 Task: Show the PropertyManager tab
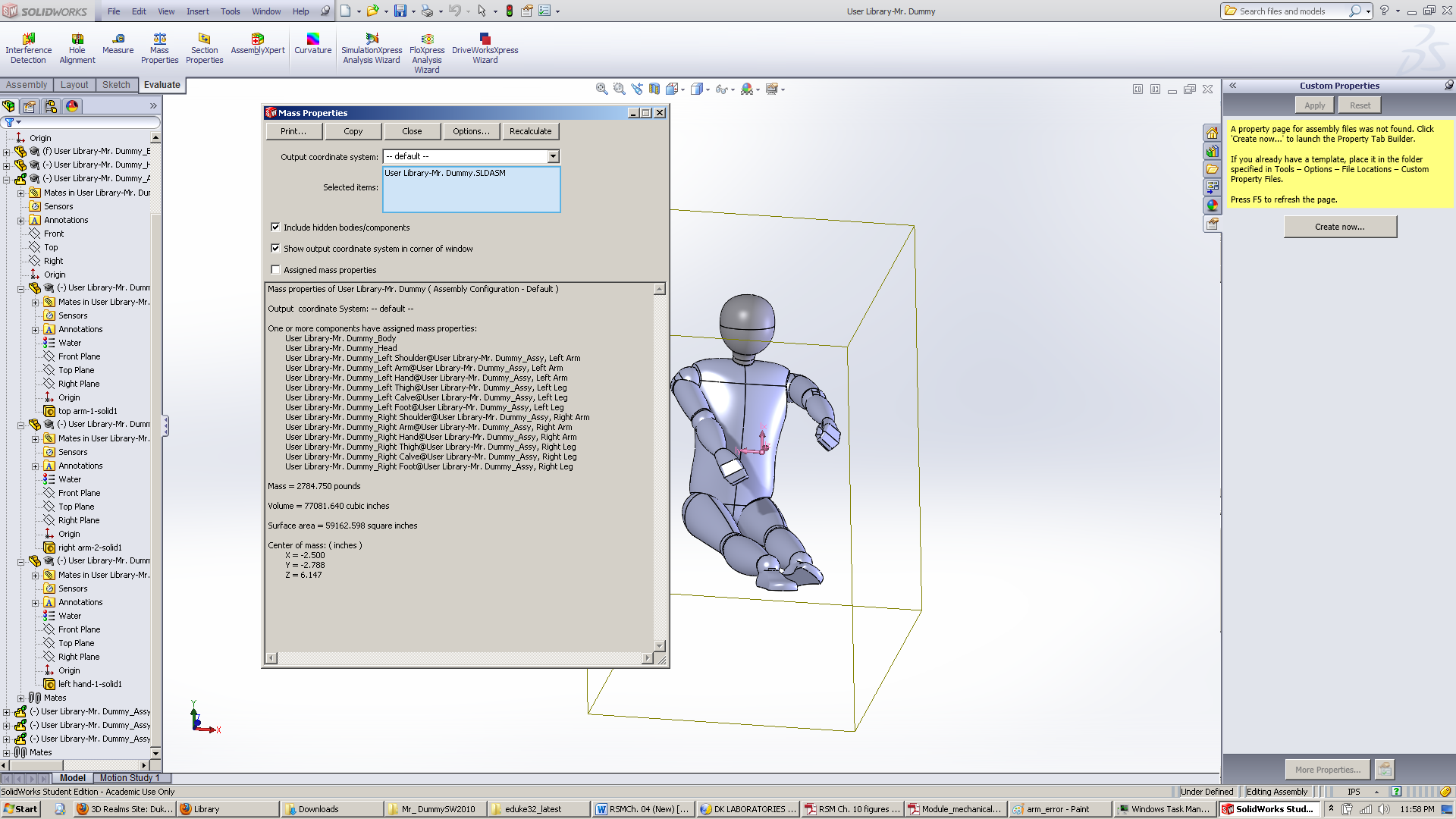tap(30, 106)
